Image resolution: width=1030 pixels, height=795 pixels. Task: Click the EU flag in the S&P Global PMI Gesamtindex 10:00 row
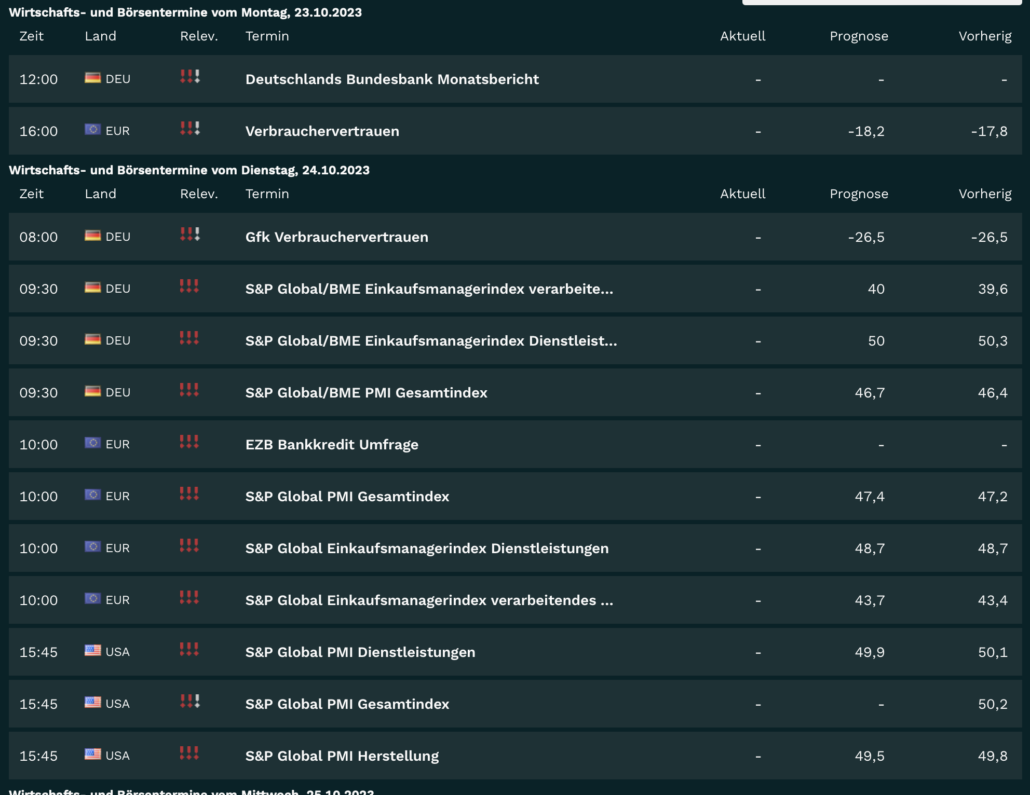93,495
